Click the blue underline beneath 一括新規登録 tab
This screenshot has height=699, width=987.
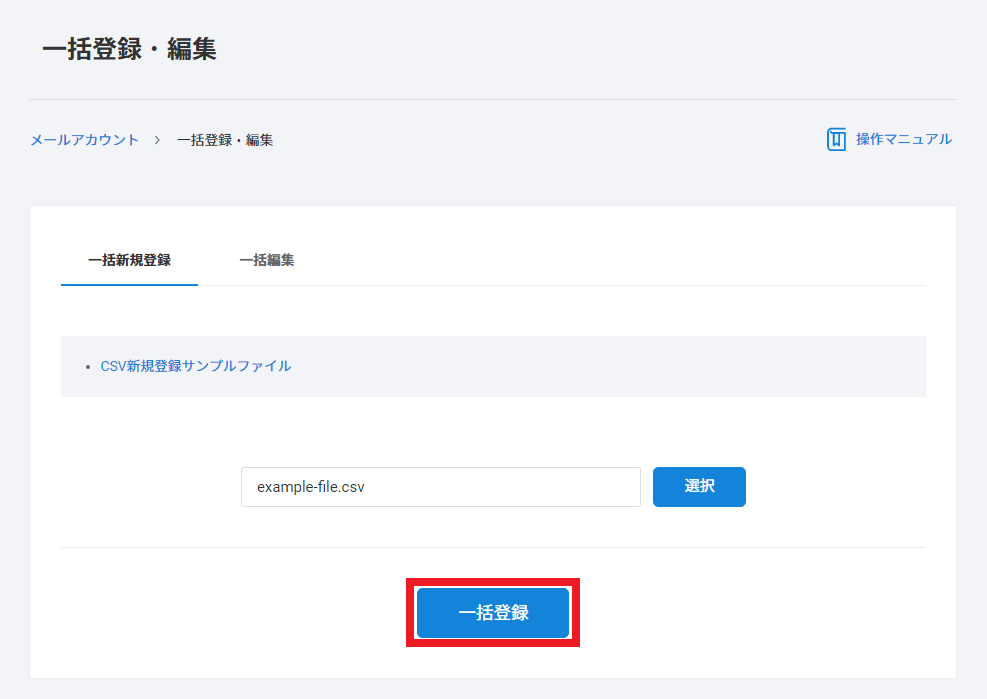click(129, 284)
